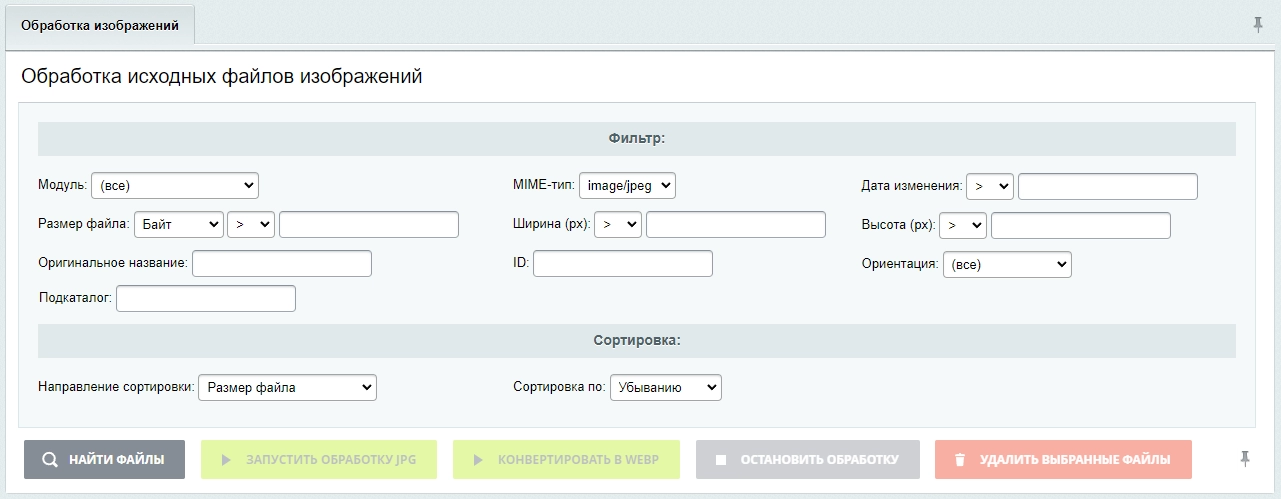1281x499 pixels.
Task: Focus the Оригинальное название text field
Action: [x=282, y=264]
